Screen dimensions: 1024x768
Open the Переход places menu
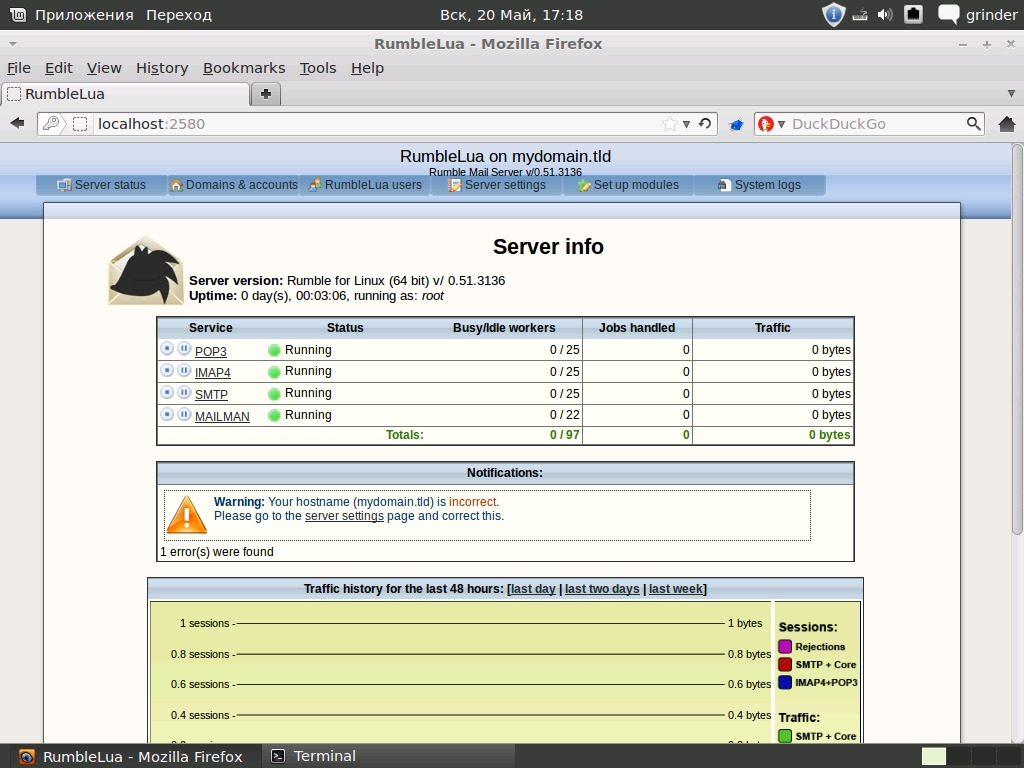pyautogui.click(x=179, y=14)
